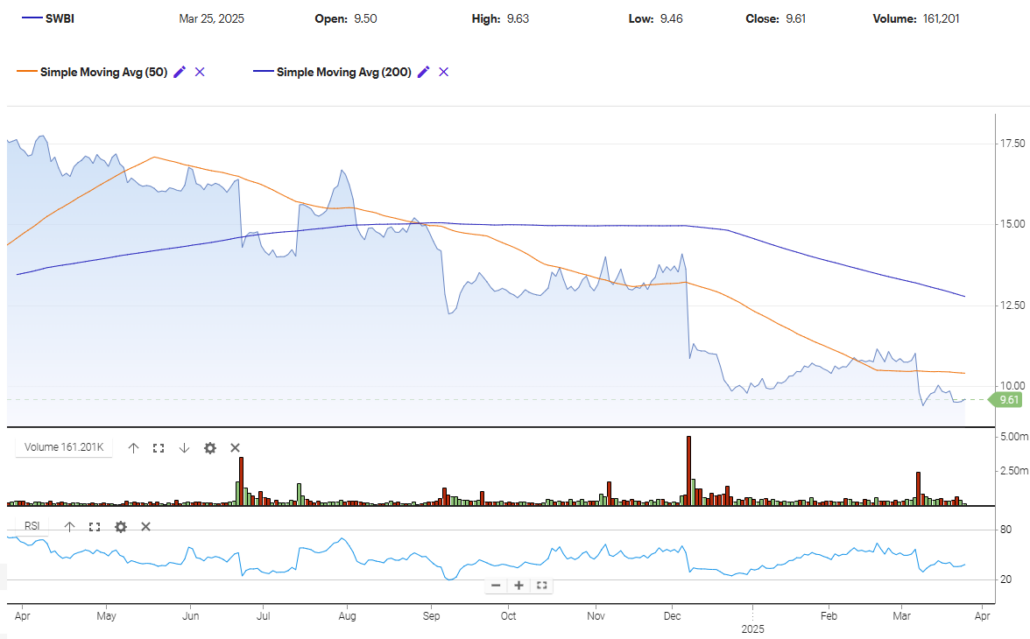Image resolution: width=1030 pixels, height=639 pixels.
Task: Click the Feb label on time axis
Action: [829, 616]
